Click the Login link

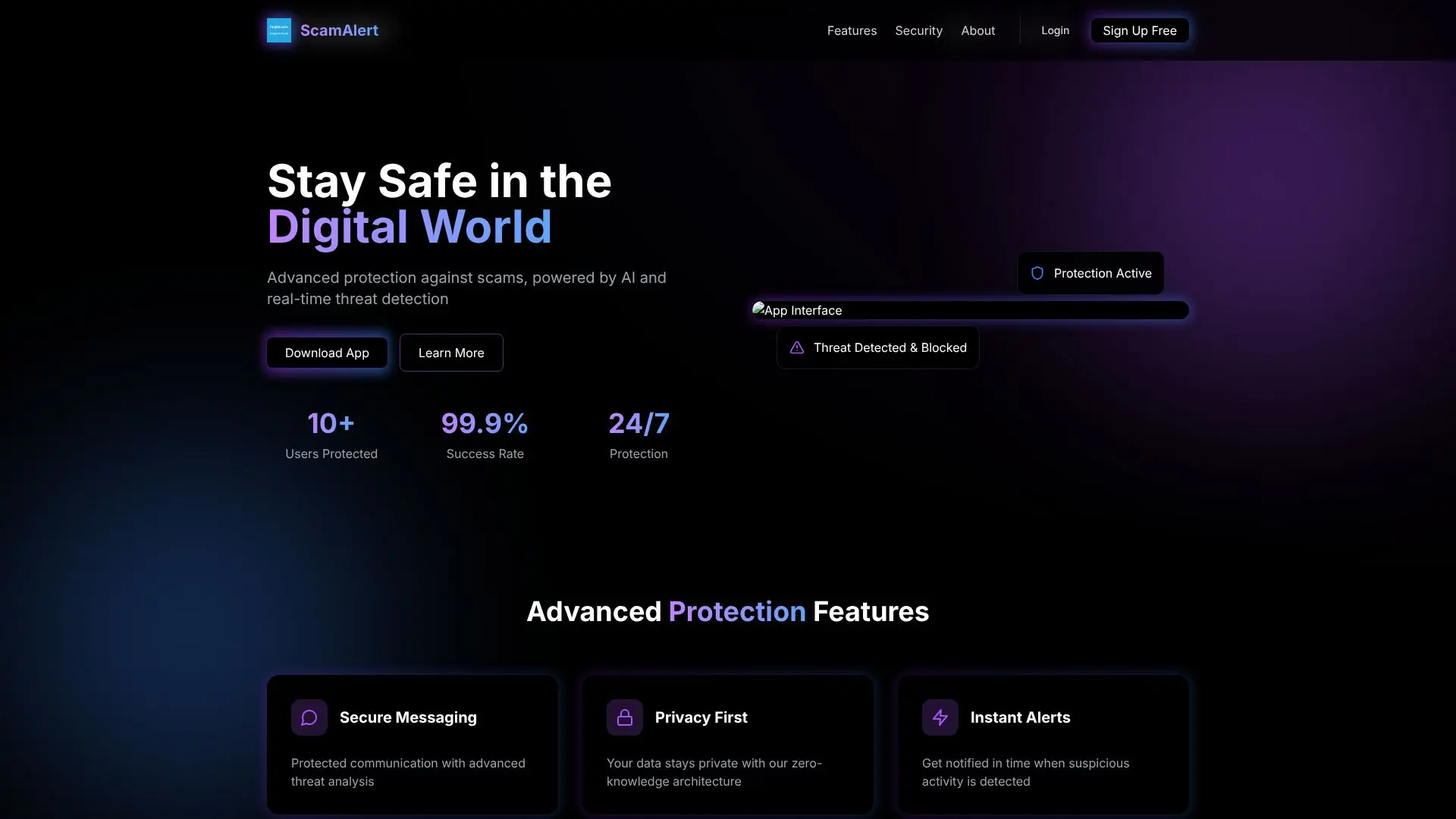coord(1055,30)
